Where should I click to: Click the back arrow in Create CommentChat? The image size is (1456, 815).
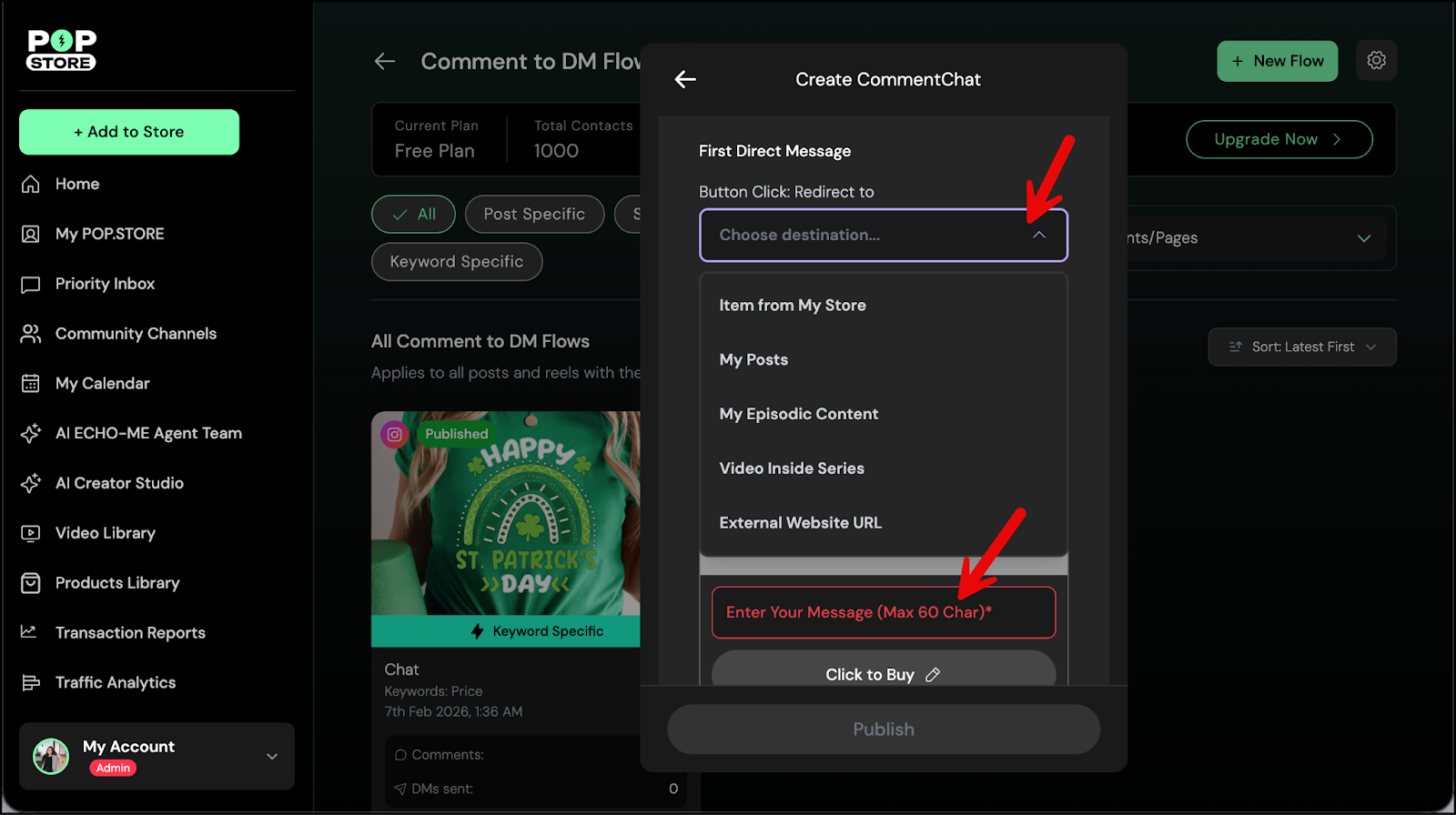pos(685,80)
